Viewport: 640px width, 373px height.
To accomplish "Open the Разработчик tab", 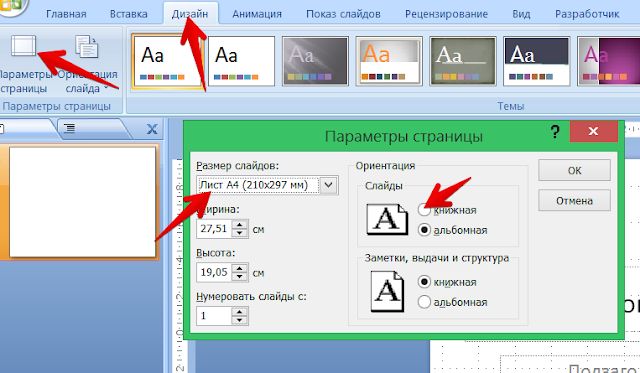I will click(x=587, y=14).
